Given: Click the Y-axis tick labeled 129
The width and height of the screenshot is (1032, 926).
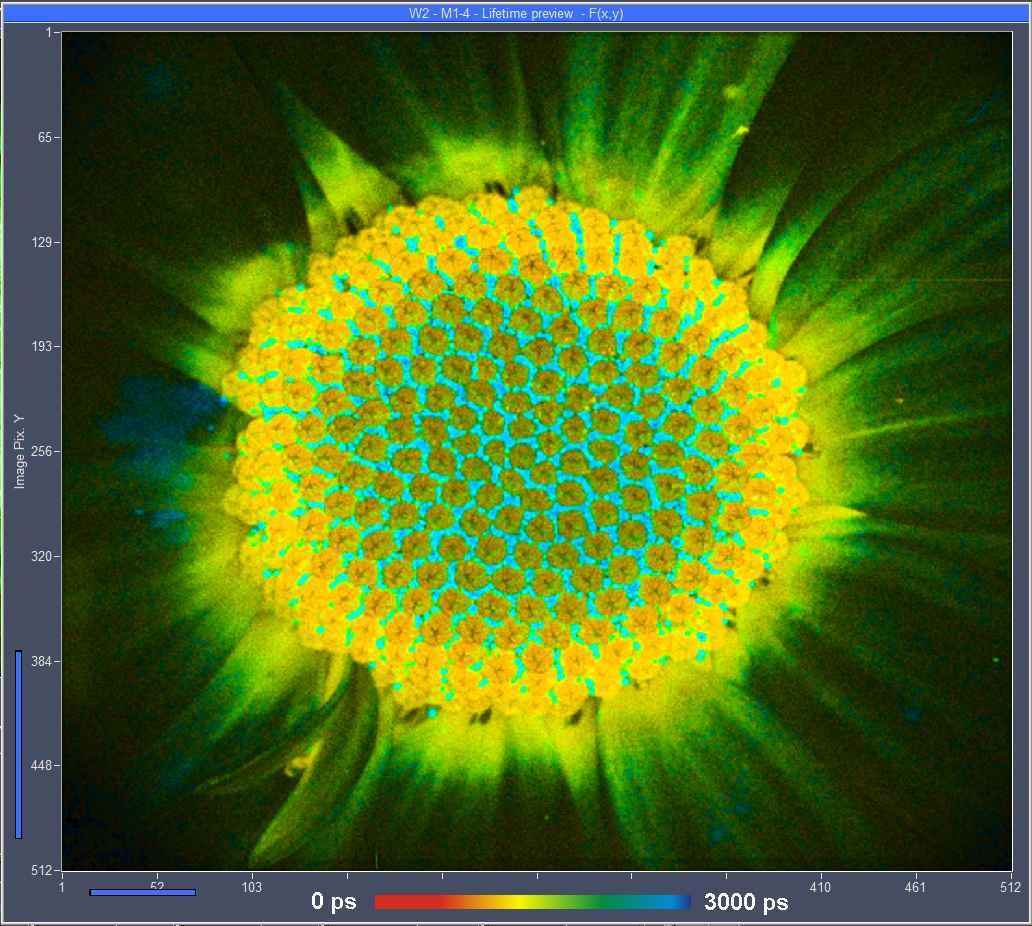Looking at the screenshot, I should tap(40, 242).
